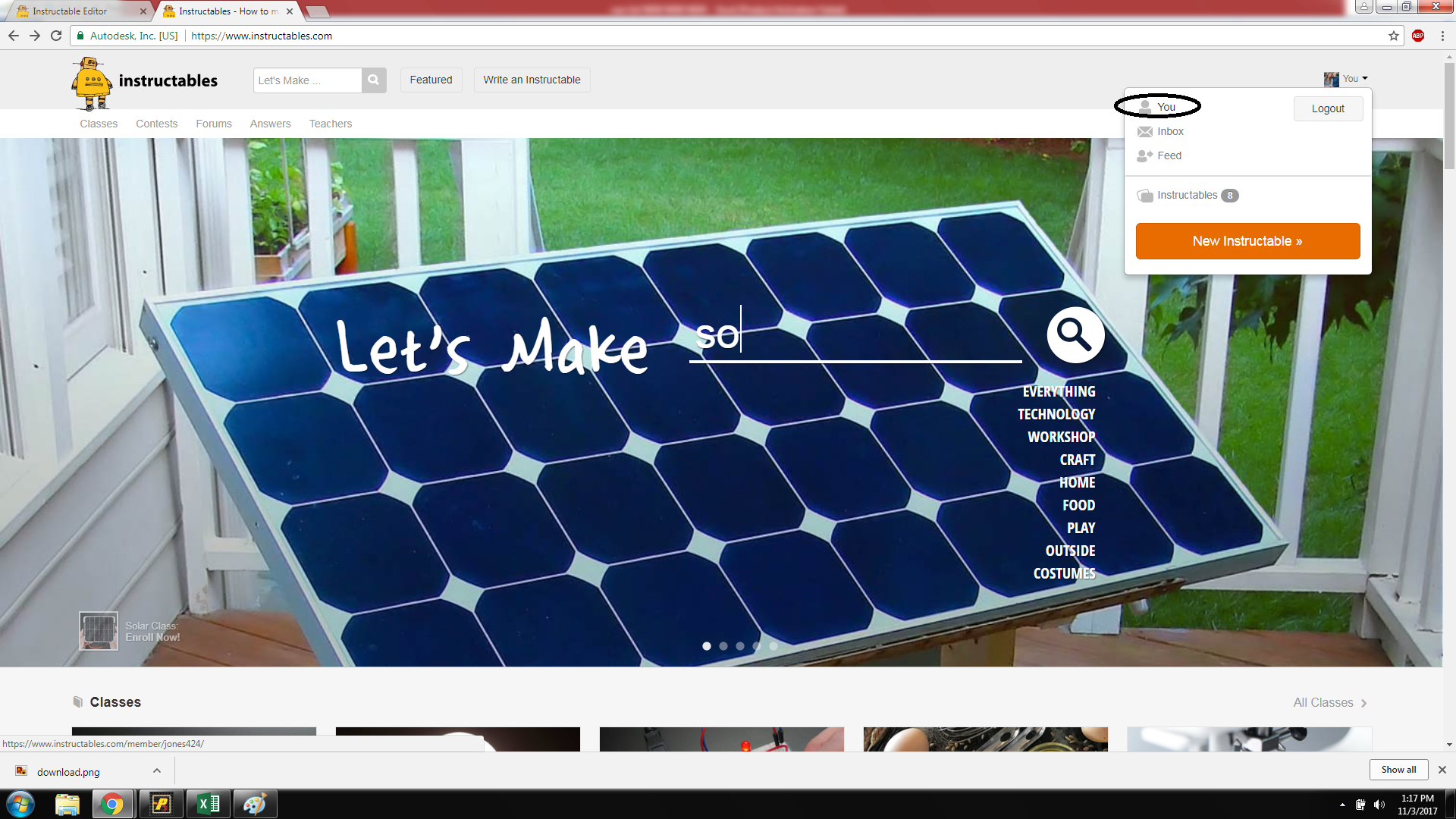This screenshot has width=1456, height=819.
Task: Open Inbox from the account menu
Action: tap(1169, 131)
